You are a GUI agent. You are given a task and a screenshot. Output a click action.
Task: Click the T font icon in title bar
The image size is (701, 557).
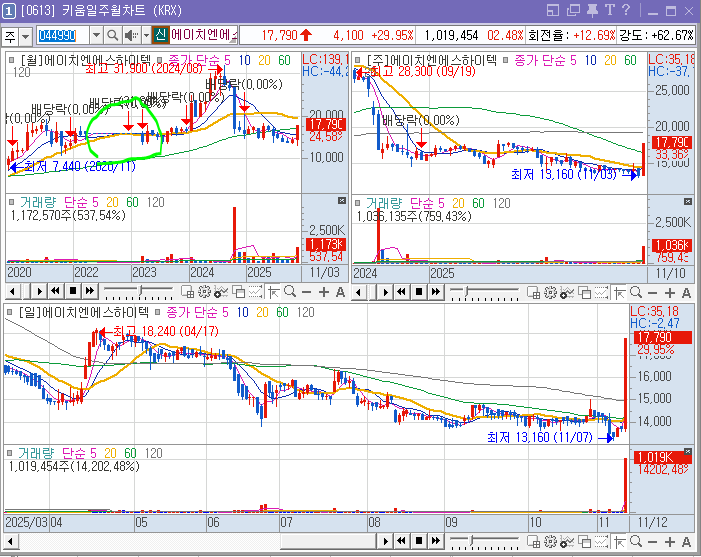609,10
